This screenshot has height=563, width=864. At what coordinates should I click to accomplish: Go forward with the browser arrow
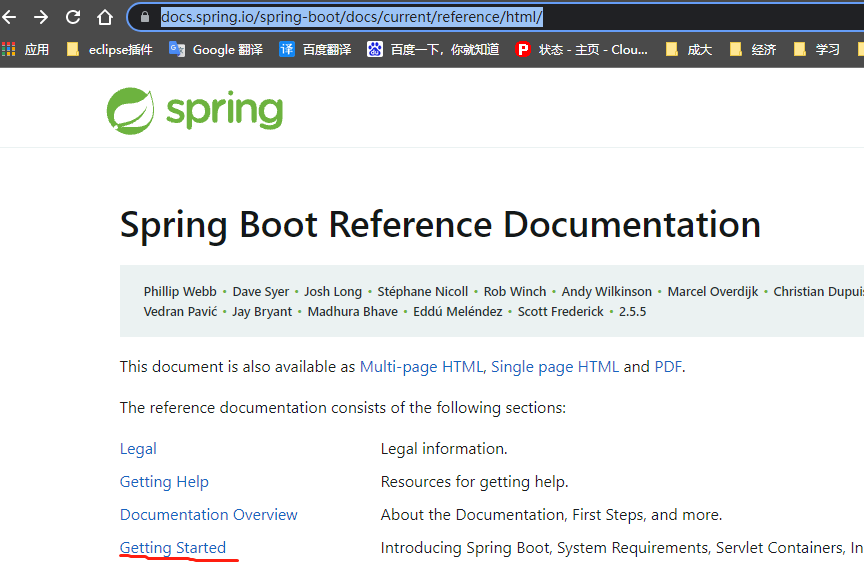[41, 17]
